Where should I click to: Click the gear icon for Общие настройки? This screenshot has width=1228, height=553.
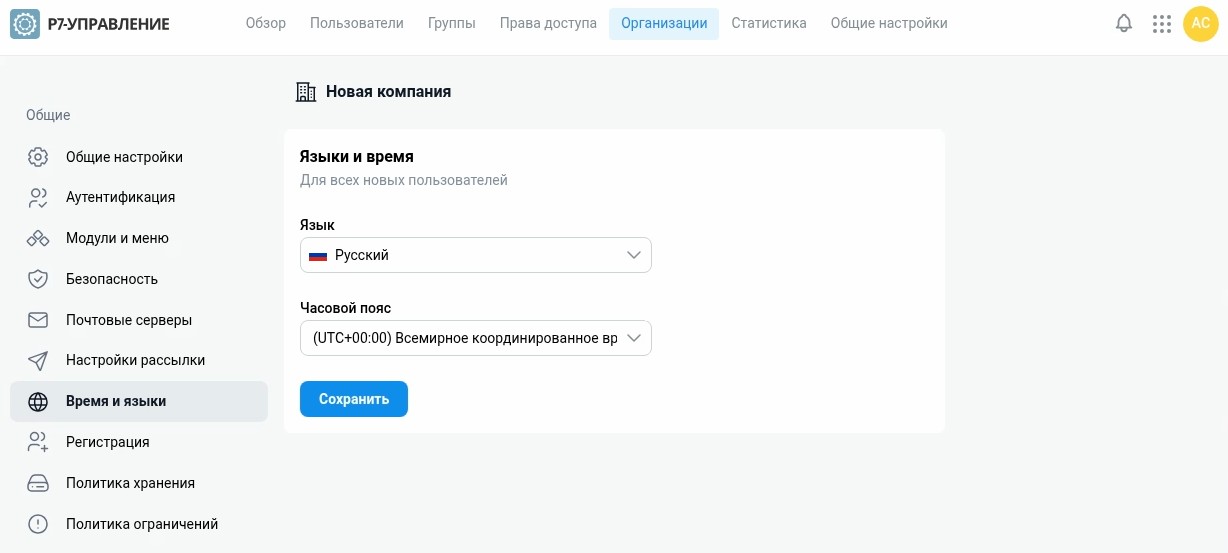[38, 157]
